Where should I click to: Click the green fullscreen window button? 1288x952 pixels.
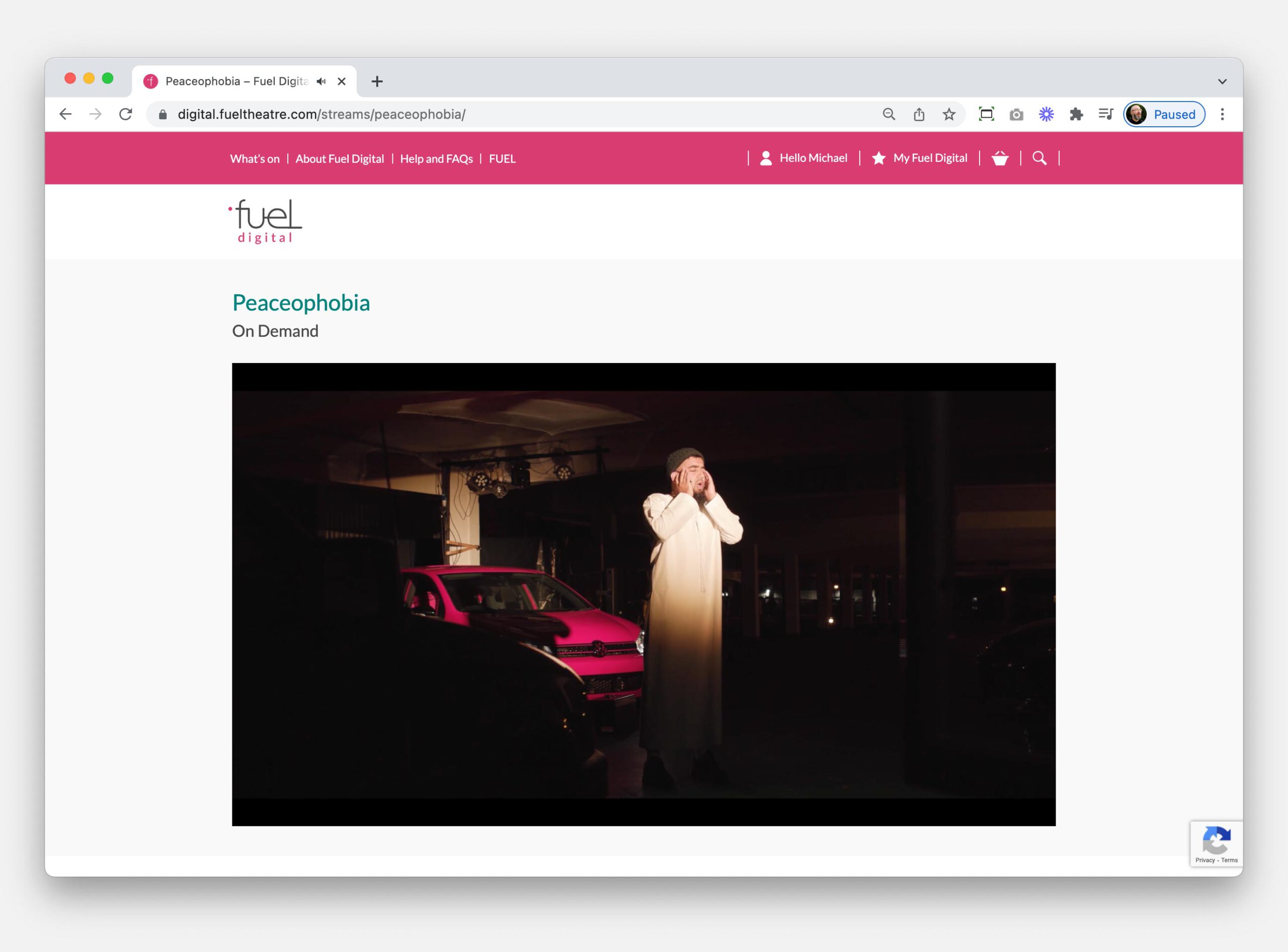[108, 78]
